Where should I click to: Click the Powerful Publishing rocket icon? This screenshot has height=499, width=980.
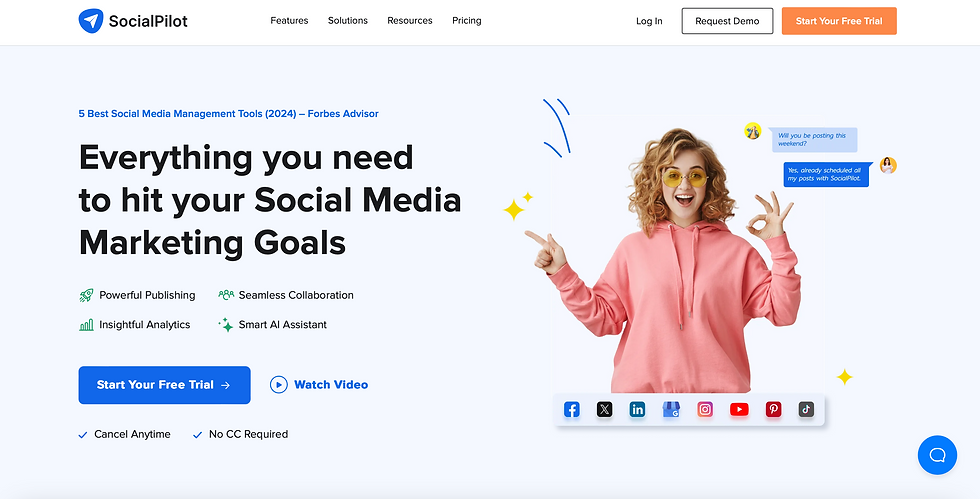[86, 295]
